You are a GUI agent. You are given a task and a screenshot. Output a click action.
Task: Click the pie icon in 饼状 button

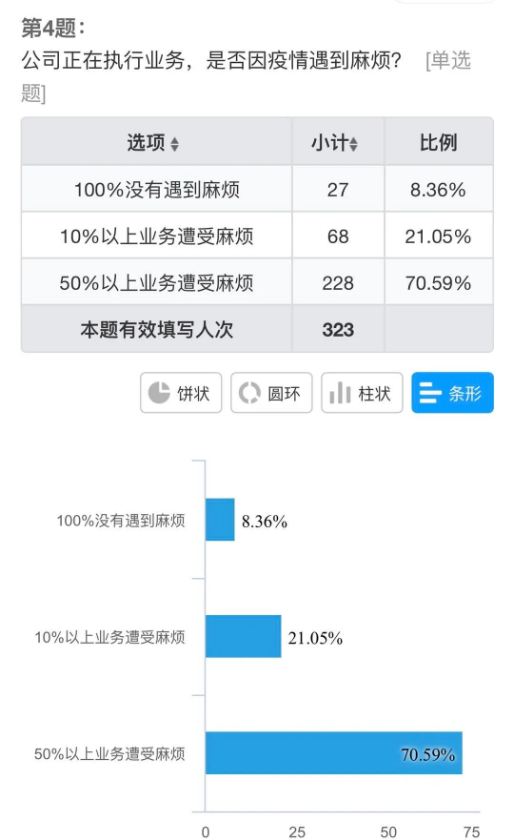pos(159,393)
